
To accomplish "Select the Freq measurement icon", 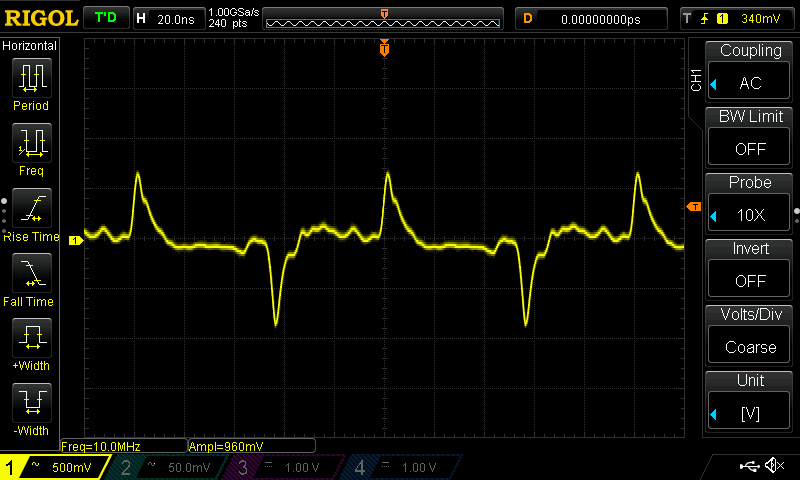I will (x=32, y=143).
